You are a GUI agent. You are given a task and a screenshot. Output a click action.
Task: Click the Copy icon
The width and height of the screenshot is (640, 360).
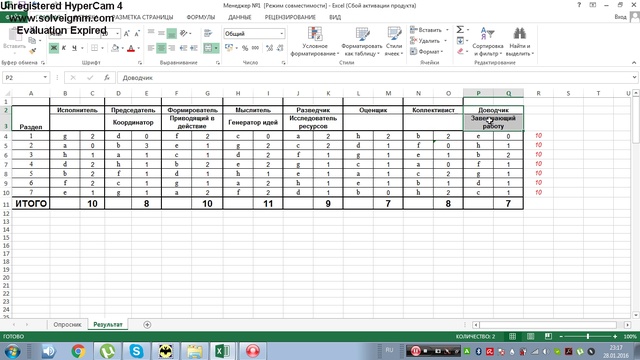32,40
